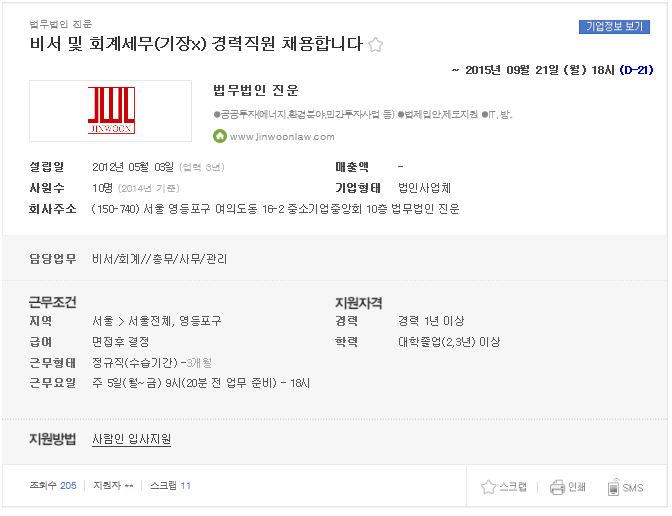Click the 조회수 205 view count
672x516 pixels.
[x=53, y=486]
